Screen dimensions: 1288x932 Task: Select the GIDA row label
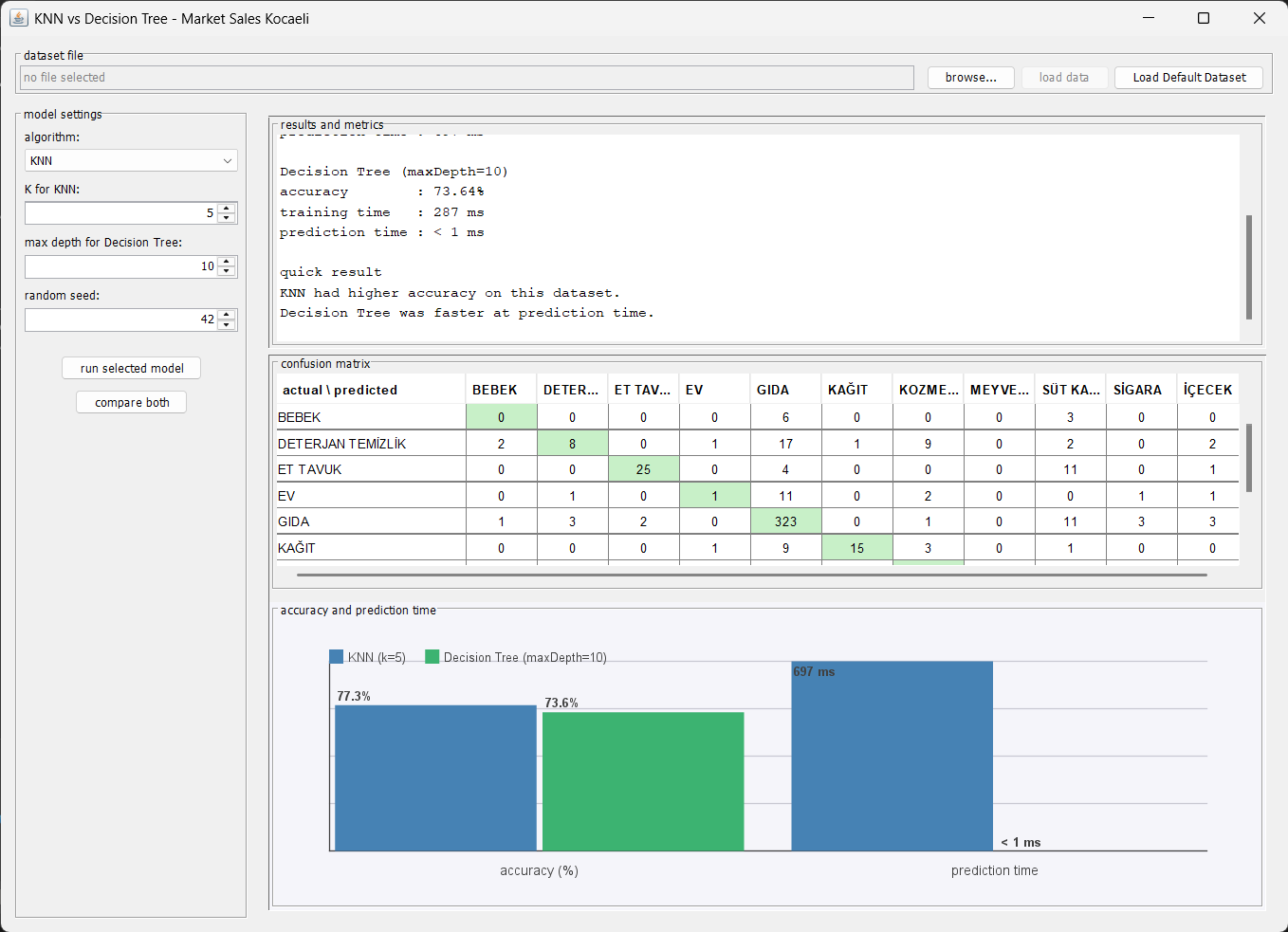click(371, 521)
